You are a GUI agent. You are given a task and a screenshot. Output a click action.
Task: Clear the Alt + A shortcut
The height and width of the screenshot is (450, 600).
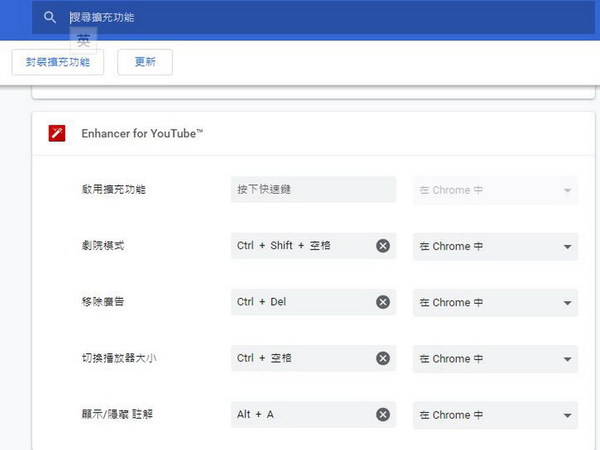[x=383, y=414]
